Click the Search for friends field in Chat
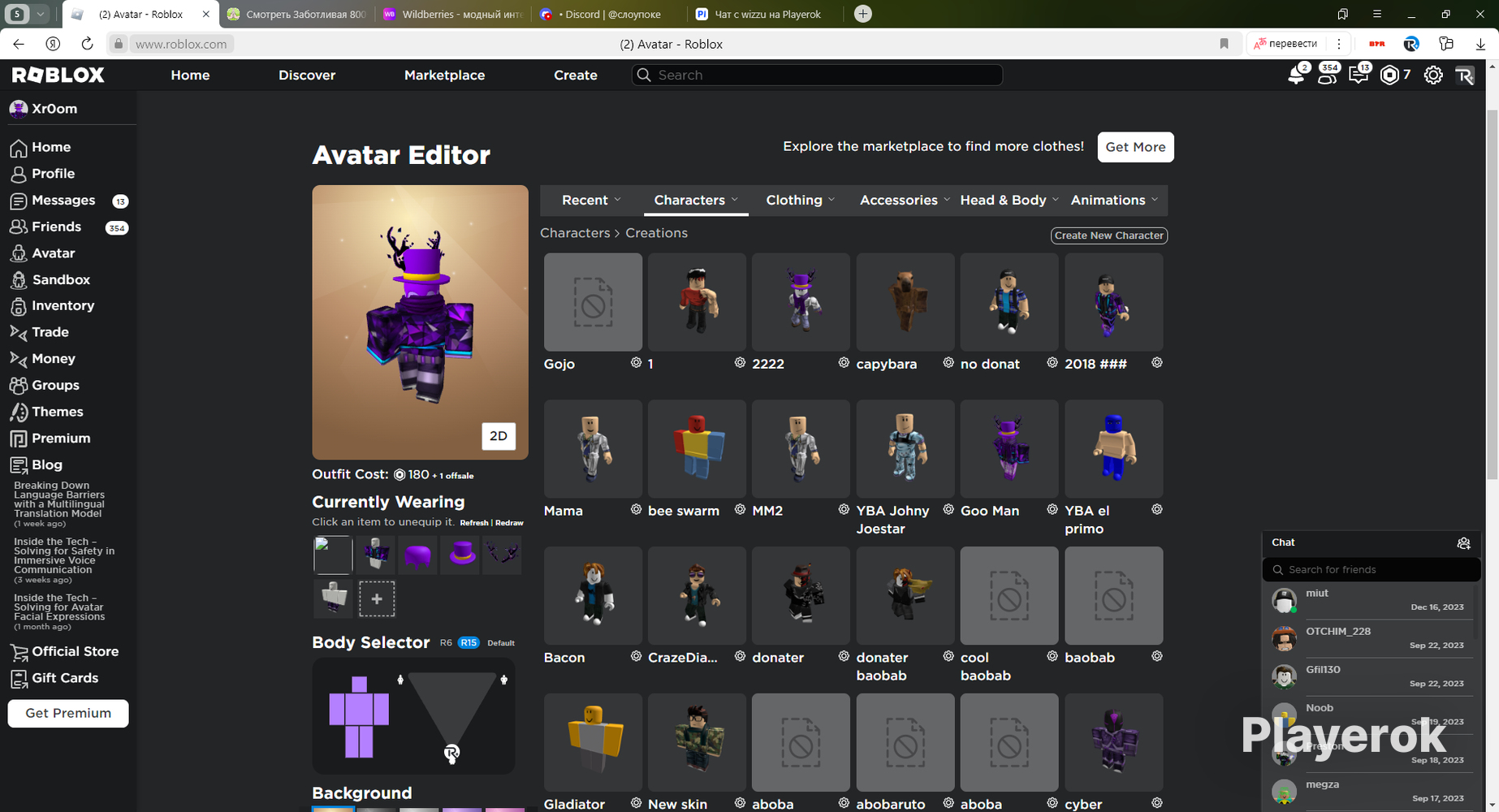 [1372, 569]
